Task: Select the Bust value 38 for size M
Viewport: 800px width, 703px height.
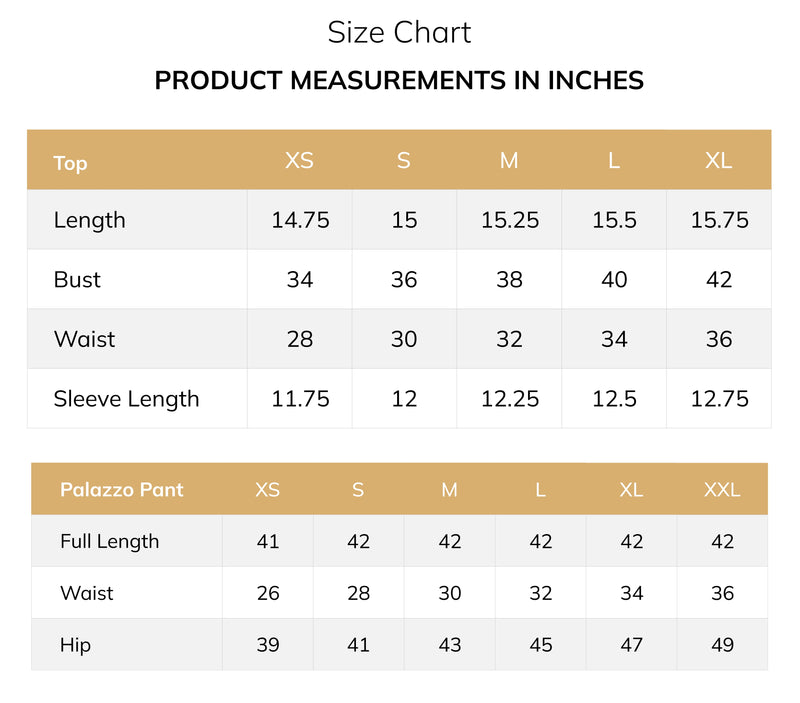Action: coord(509,280)
